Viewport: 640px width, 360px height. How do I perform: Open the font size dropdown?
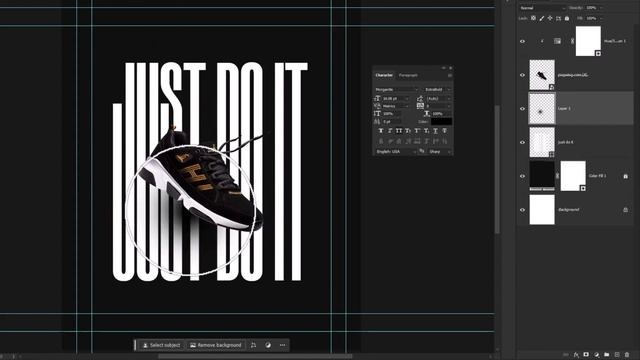pyautogui.click(x=407, y=99)
